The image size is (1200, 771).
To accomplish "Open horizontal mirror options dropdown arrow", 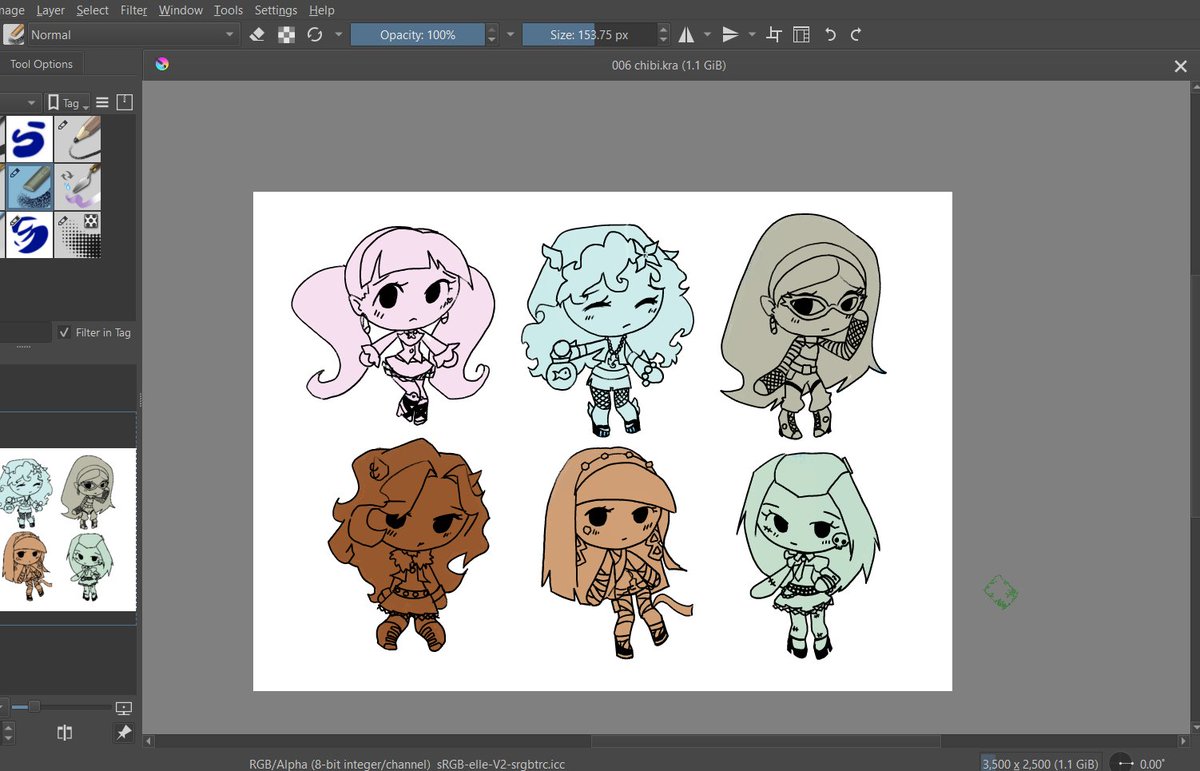I will (x=707, y=34).
